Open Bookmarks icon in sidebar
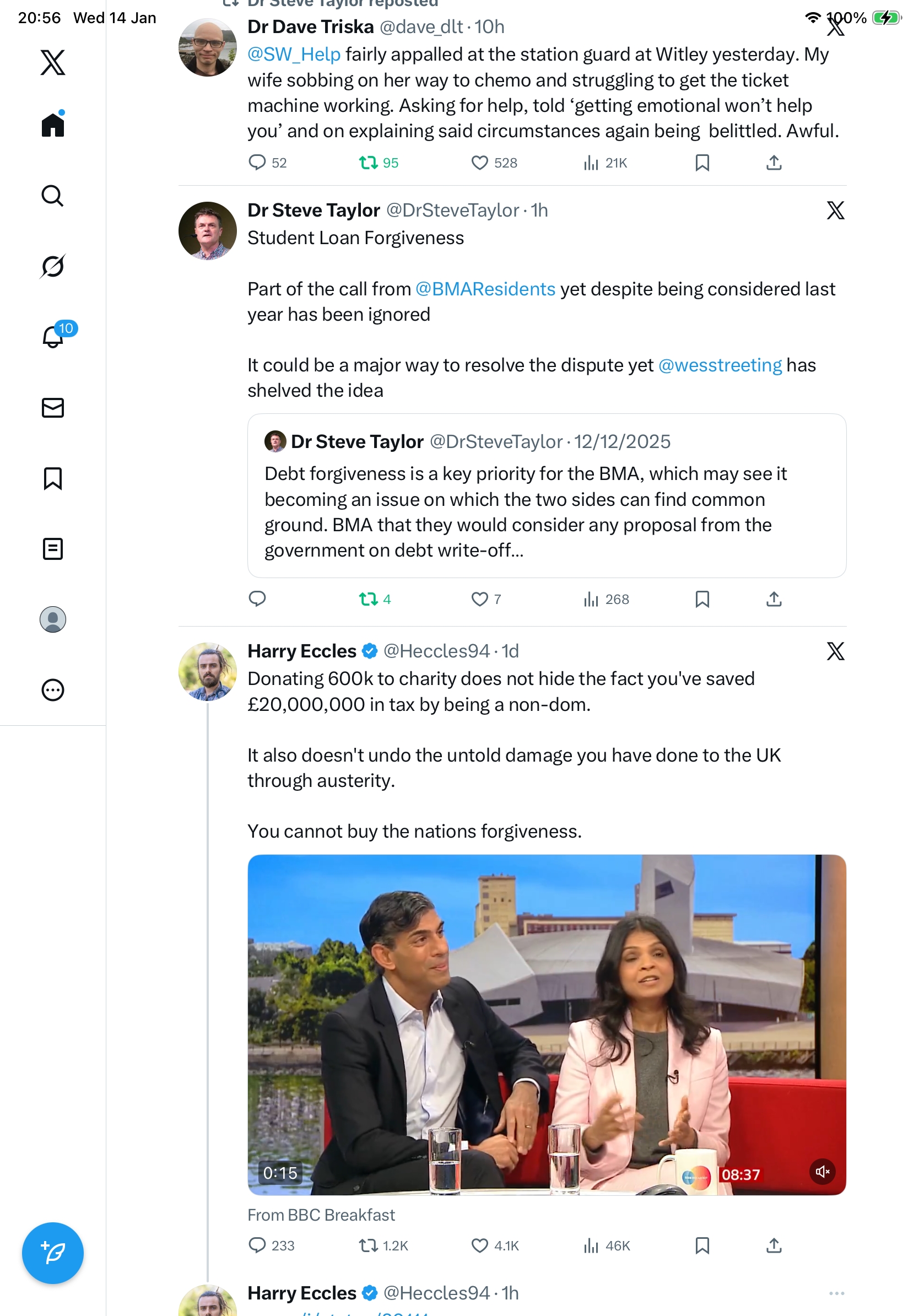Image resolution: width=919 pixels, height=1316 pixels. coord(53,478)
